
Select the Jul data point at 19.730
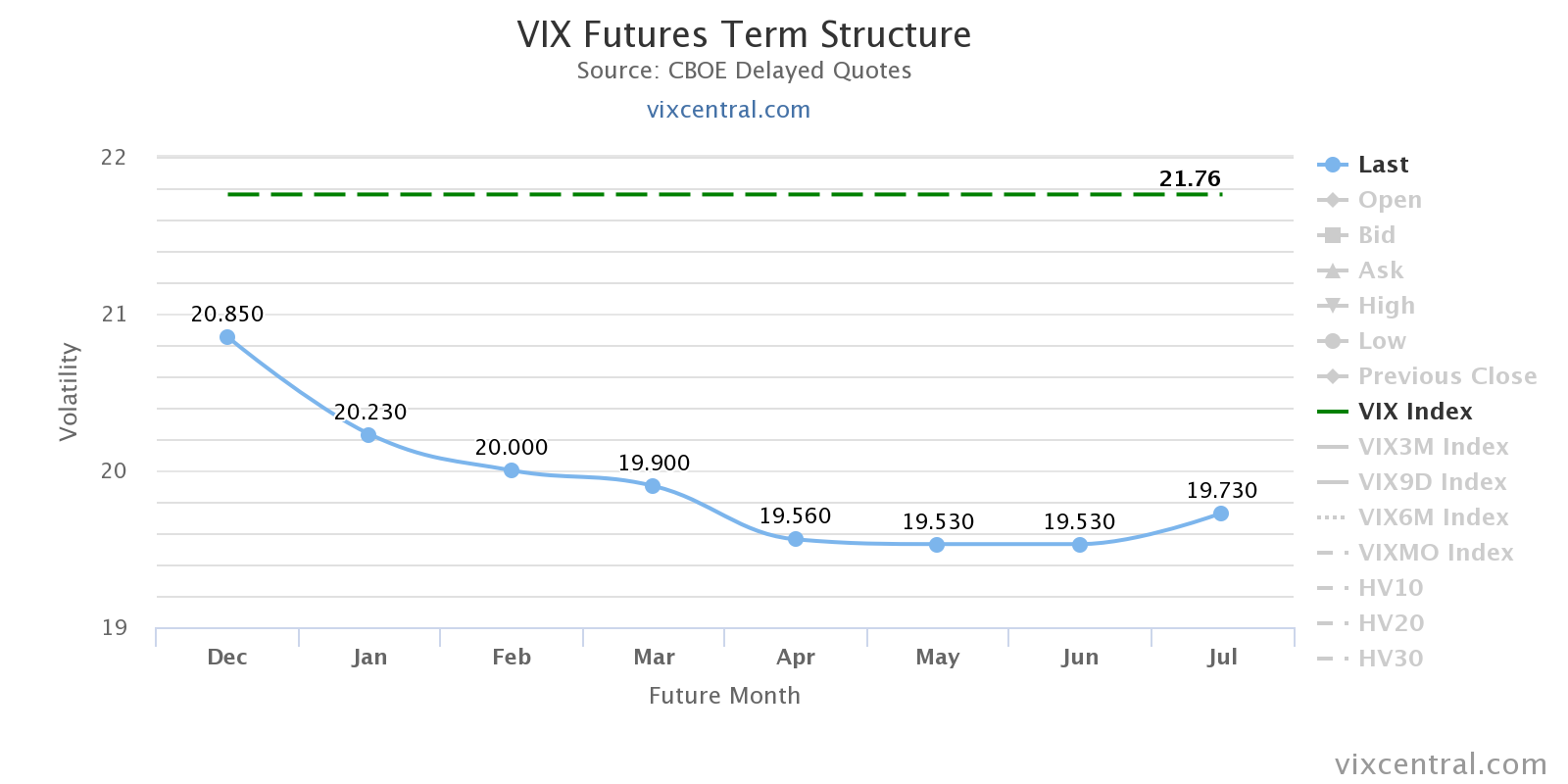pyautogui.click(x=1220, y=514)
